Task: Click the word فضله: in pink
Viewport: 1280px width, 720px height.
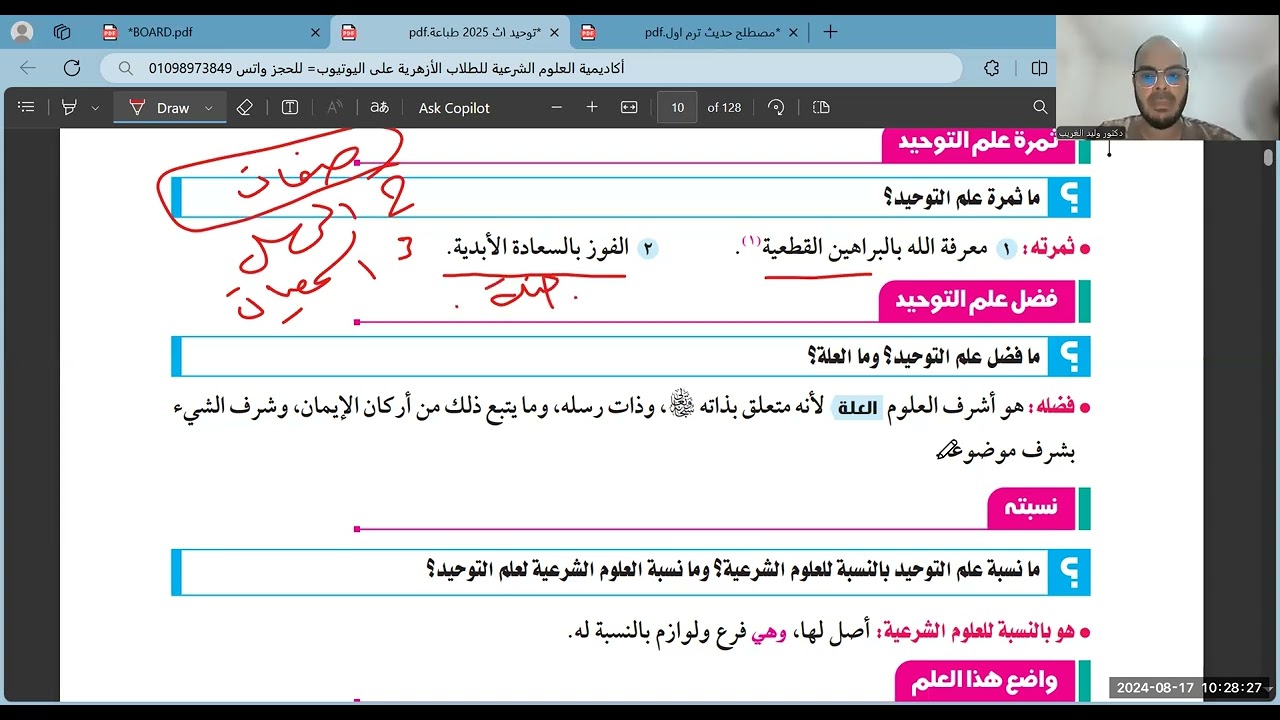Action: 1053,407
